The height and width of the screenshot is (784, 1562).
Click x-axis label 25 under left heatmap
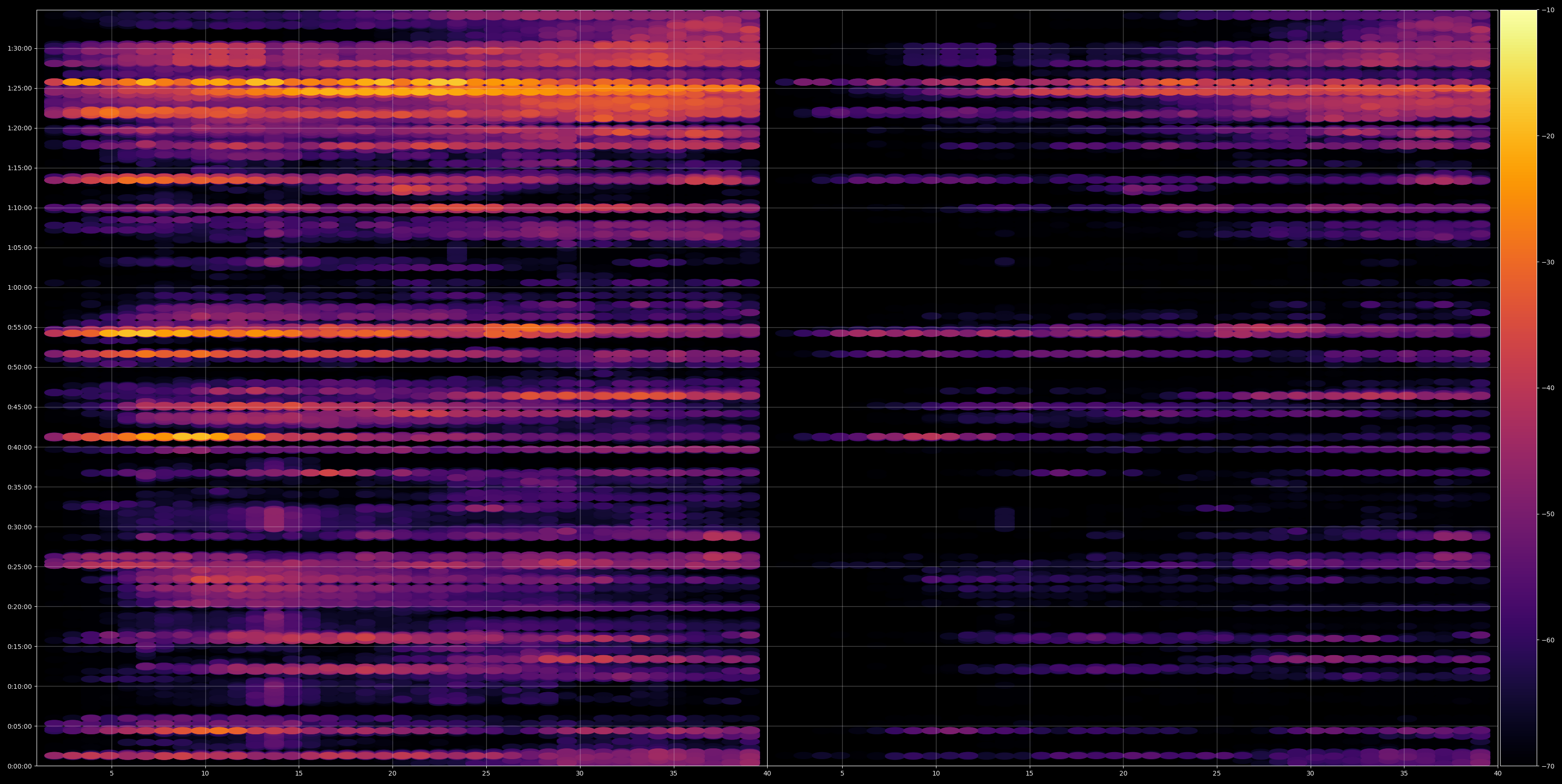click(486, 774)
